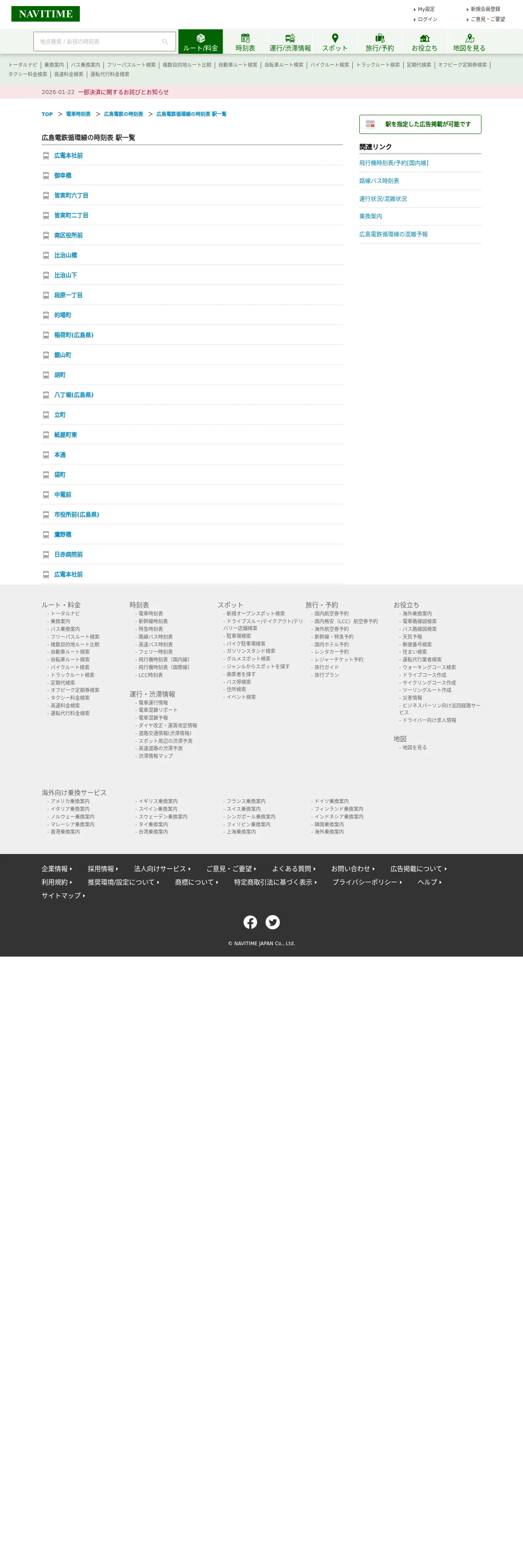Click train icon beside 中電前
Image resolution: width=523 pixels, height=1568 pixels.
[x=46, y=495]
